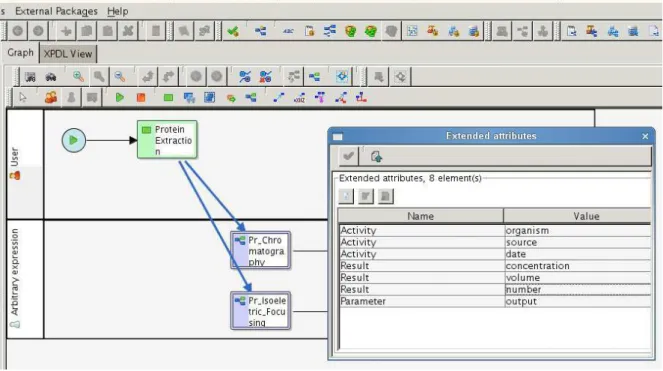Select the number value cell
Viewport: 663px width, 371px height.
(x=578, y=290)
